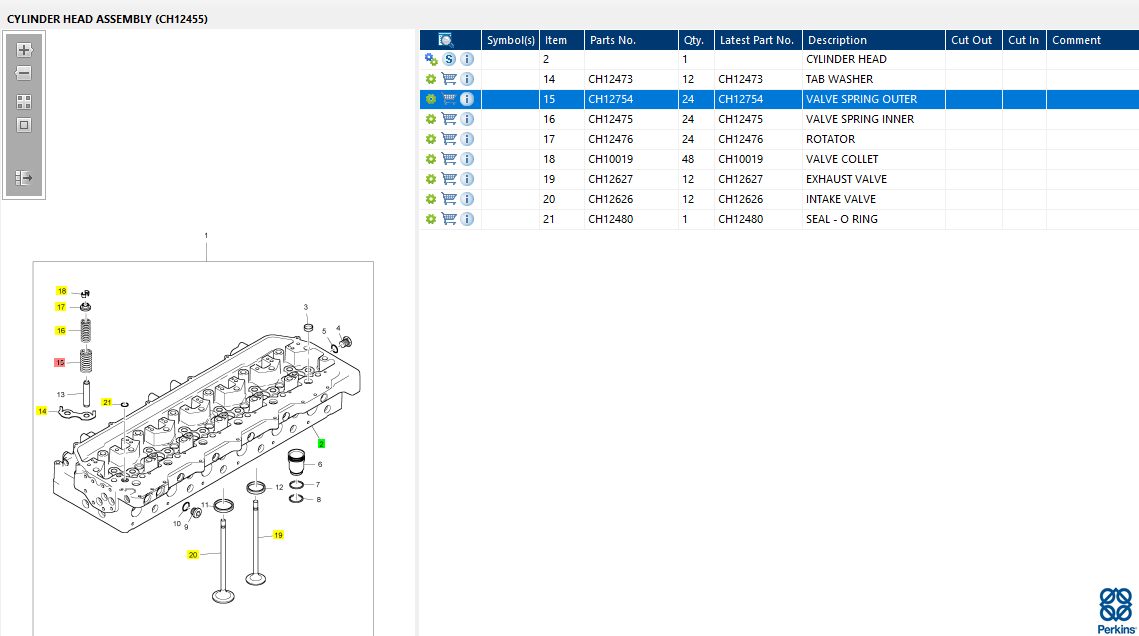Click the green gear icon for ROTATOR row
Viewport: 1139px width, 636px height.
pos(431,139)
